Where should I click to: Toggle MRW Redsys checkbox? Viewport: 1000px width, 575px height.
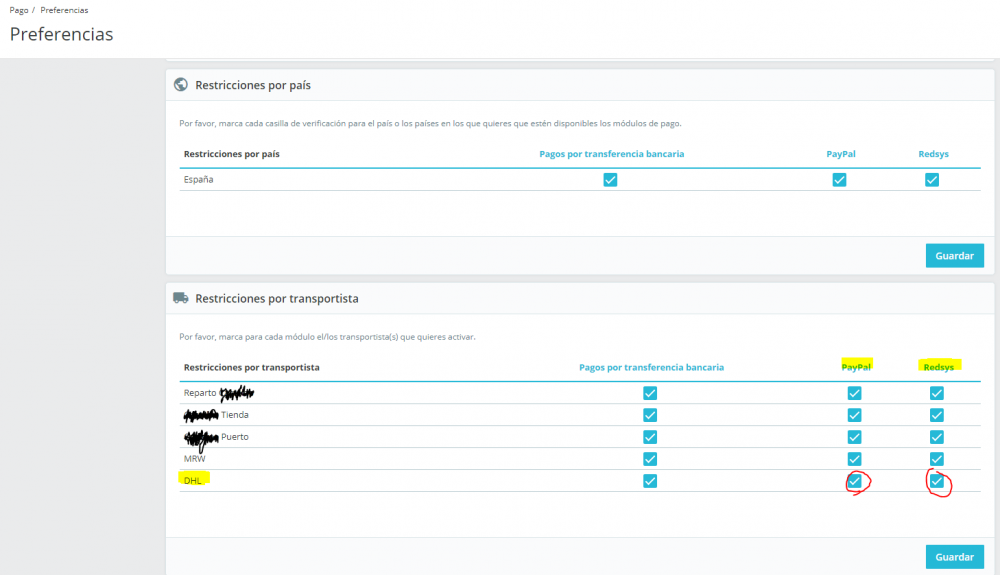click(936, 459)
